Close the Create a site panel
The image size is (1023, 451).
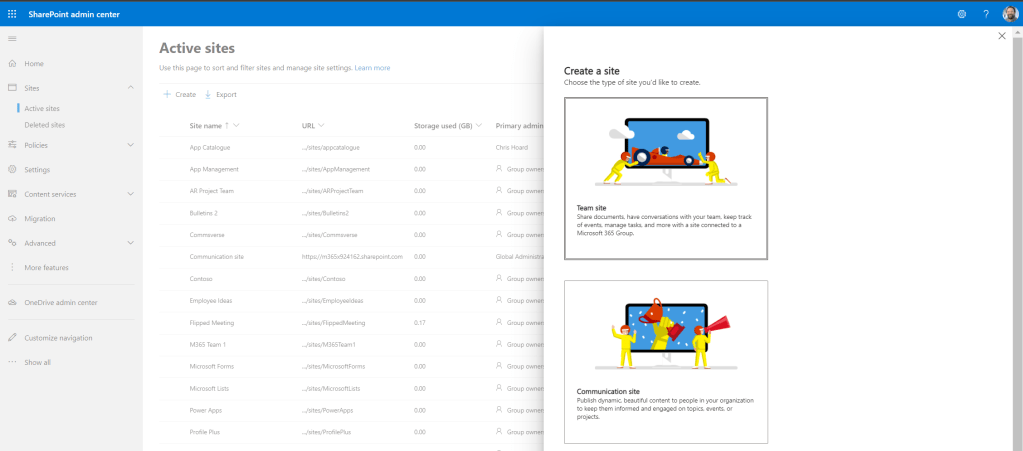[1002, 36]
